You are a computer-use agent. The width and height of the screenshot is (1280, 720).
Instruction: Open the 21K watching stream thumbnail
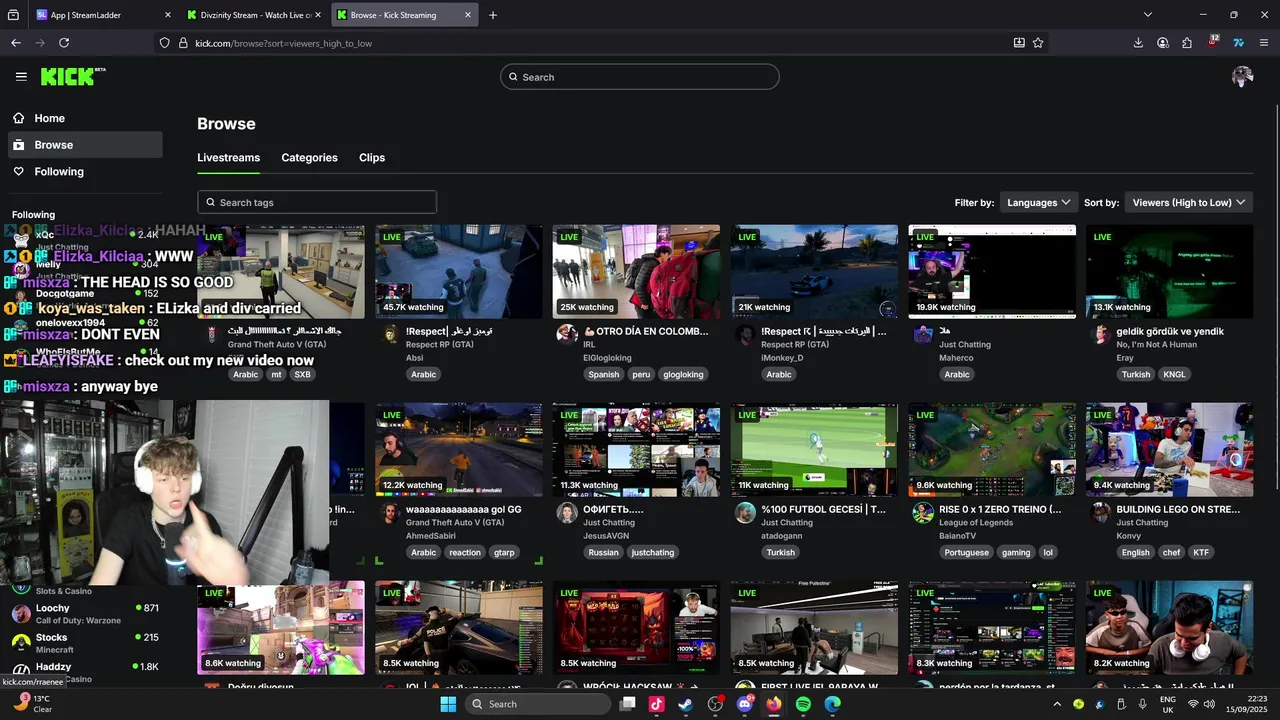pos(814,271)
